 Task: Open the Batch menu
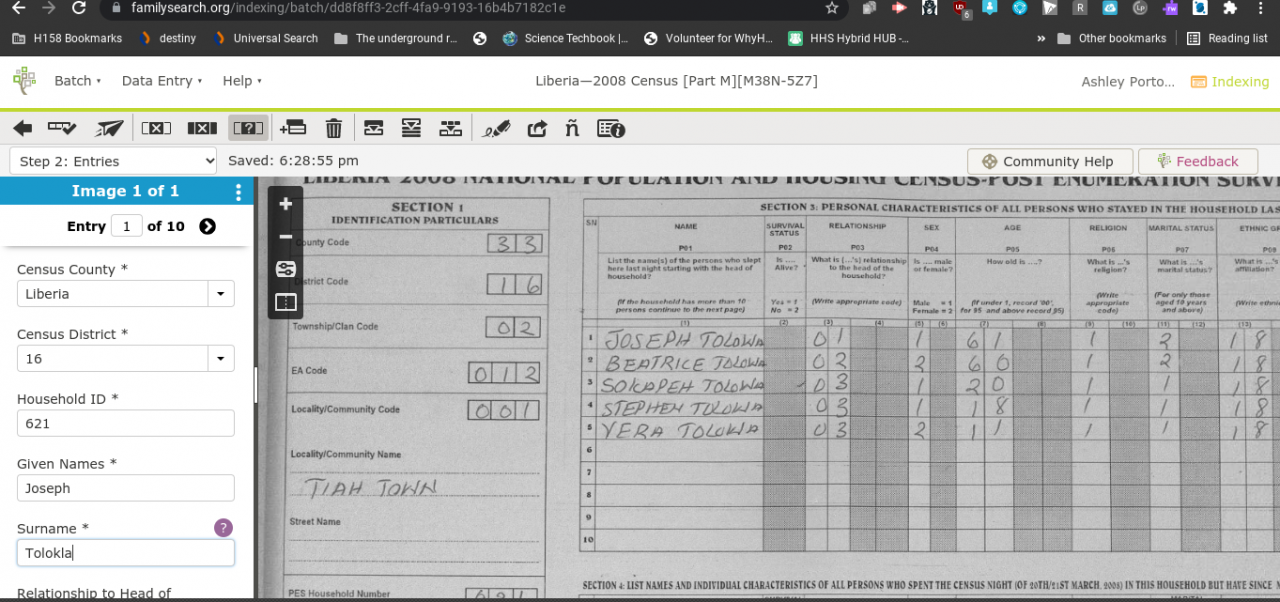[78, 81]
